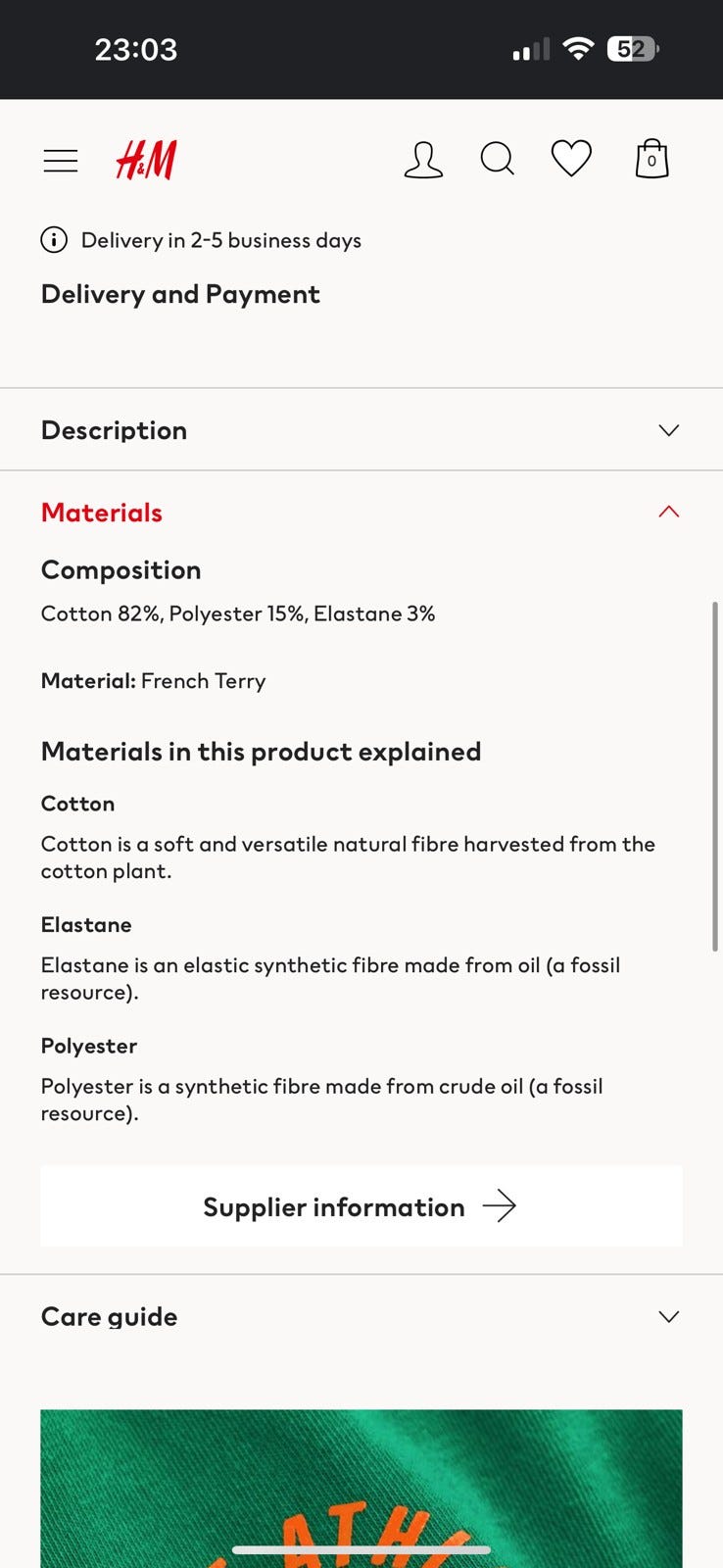Tap the H&M logo
723x1568 pixels.
click(x=147, y=160)
